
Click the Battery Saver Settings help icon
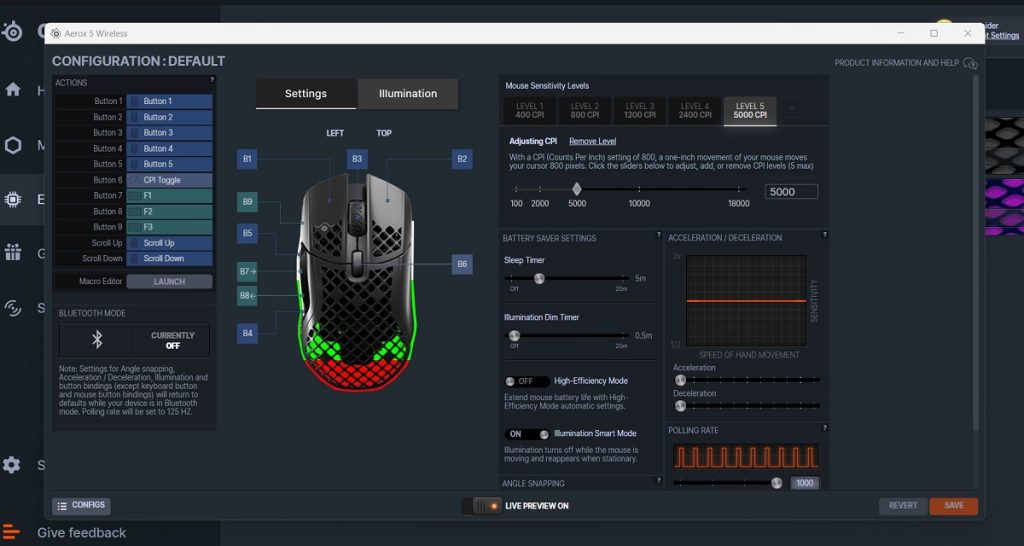pyautogui.click(x=658, y=235)
